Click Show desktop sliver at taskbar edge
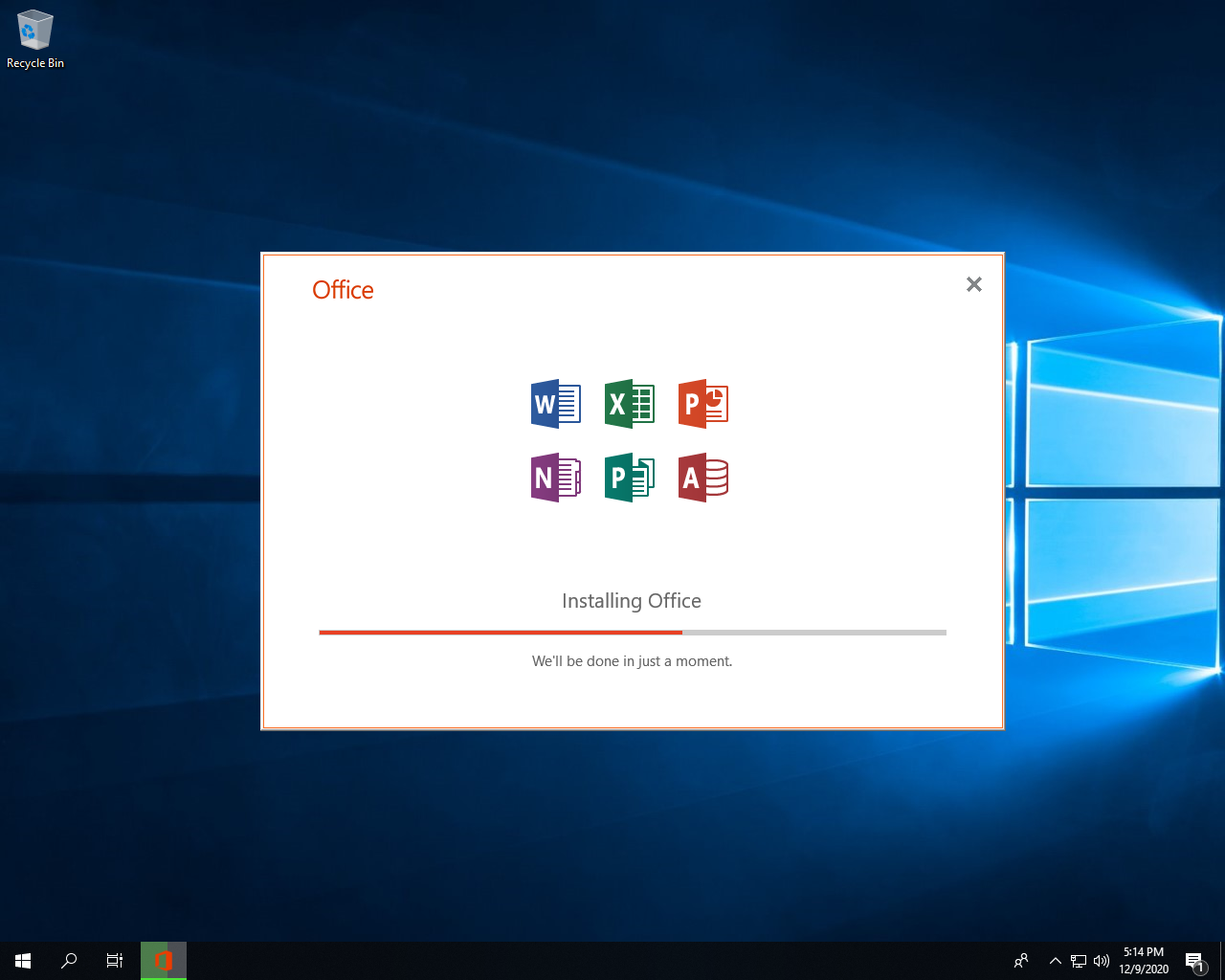 pyautogui.click(x=1222, y=961)
